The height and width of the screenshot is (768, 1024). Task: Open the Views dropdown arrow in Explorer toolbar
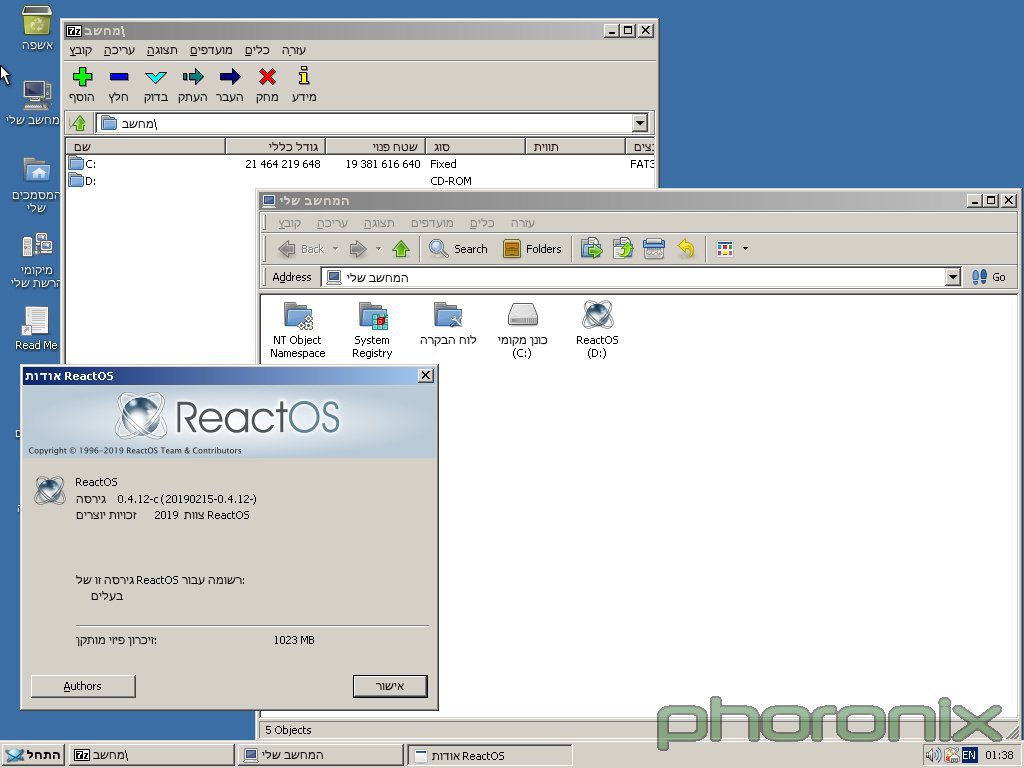point(745,249)
